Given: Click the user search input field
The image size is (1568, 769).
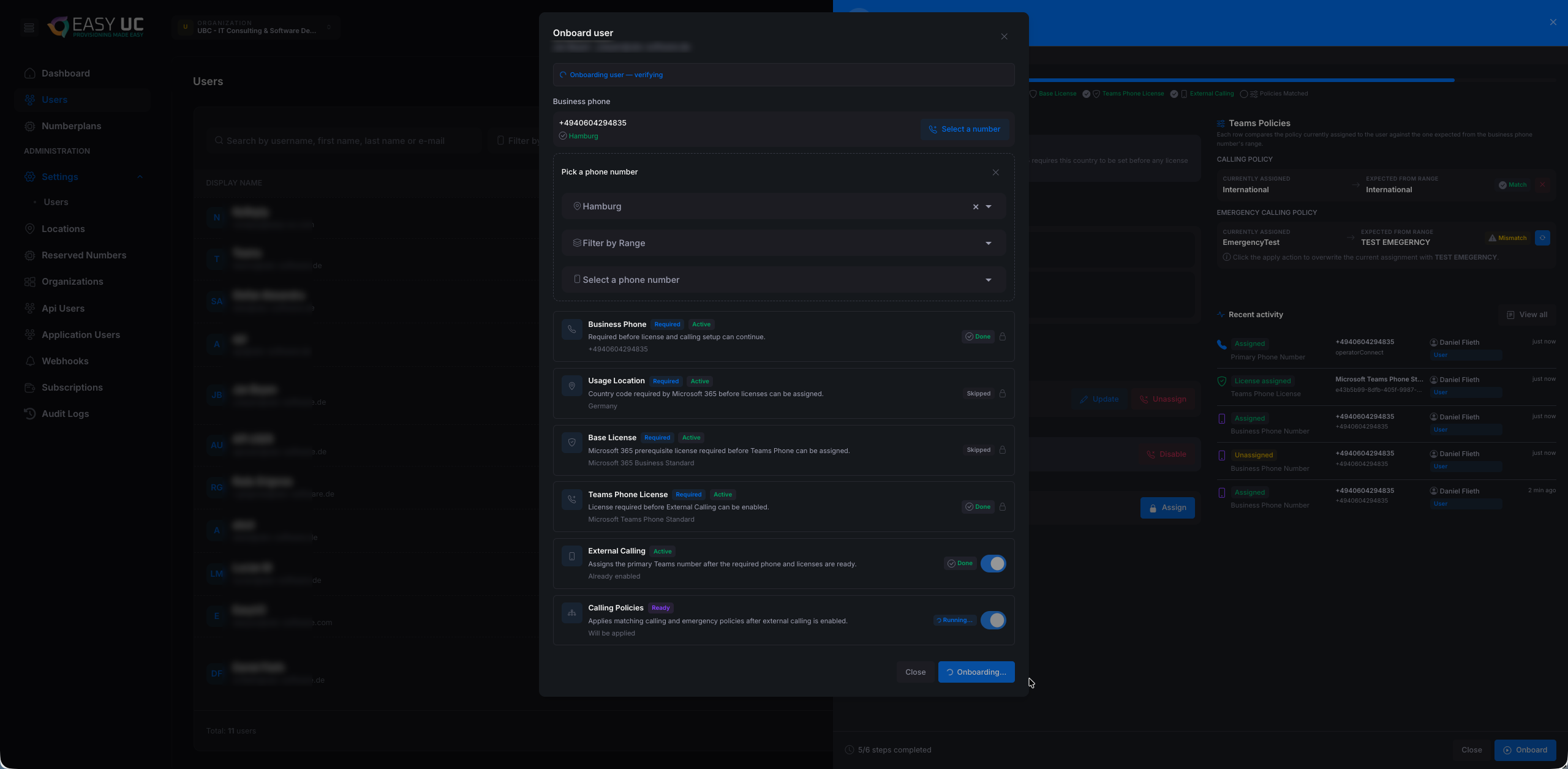Looking at the screenshot, I should (343, 141).
